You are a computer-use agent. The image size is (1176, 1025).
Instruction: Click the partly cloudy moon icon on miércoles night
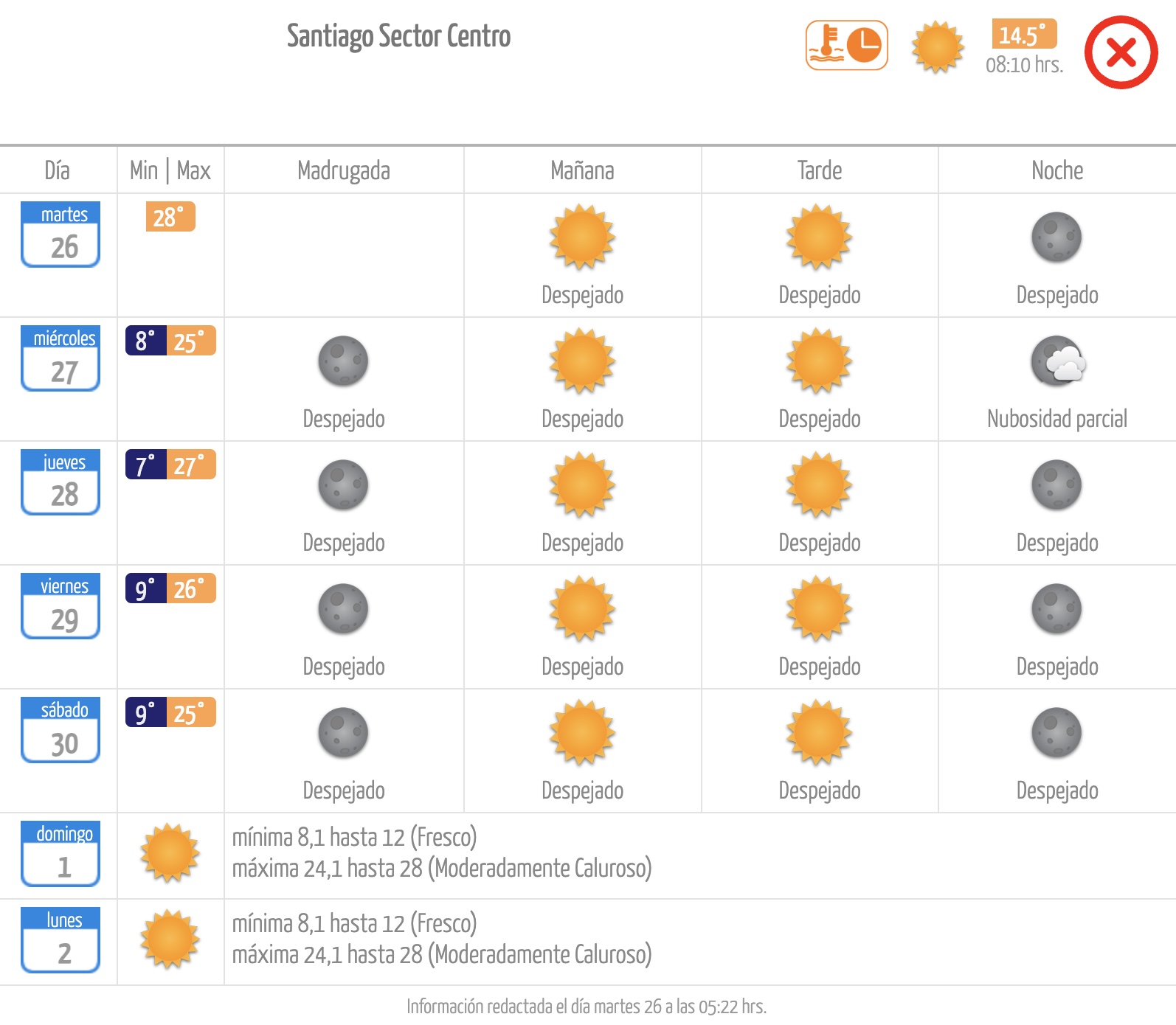pos(1058,361)
